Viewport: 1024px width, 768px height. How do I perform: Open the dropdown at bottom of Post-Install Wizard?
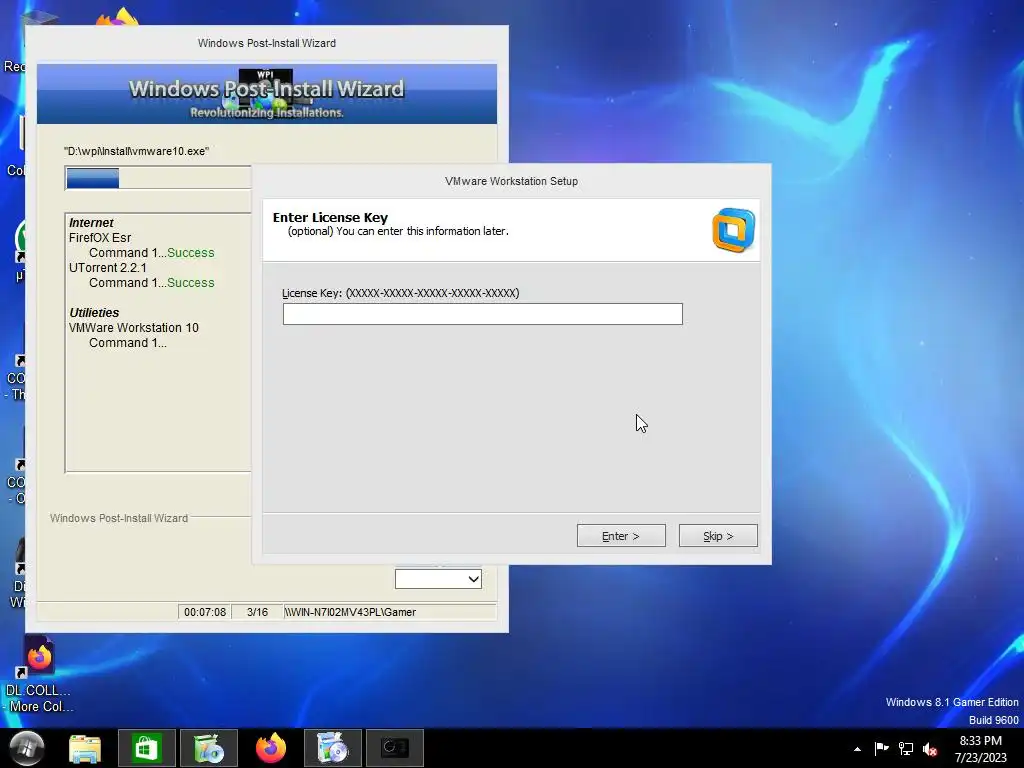[438, 579]
